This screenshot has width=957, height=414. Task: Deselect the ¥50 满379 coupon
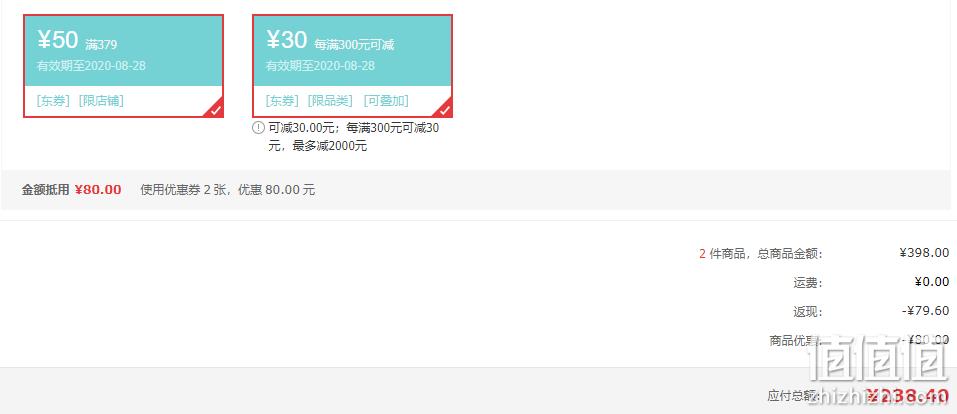pyautogui.click(x=123, y=66)
